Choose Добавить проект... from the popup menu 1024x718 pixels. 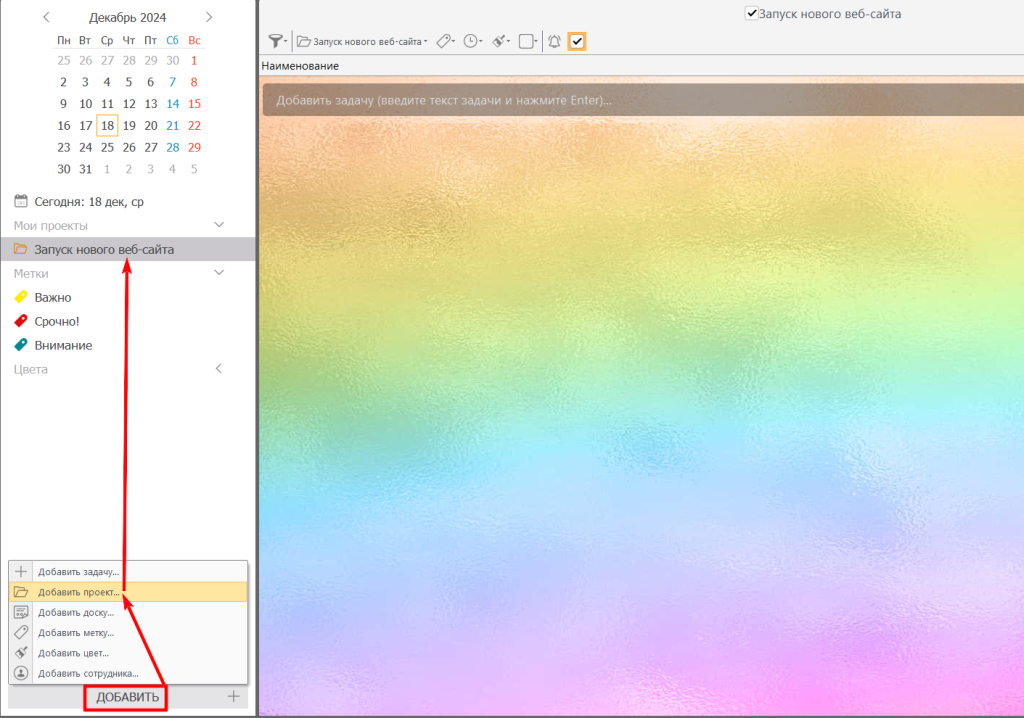click(x=78, y=592)
